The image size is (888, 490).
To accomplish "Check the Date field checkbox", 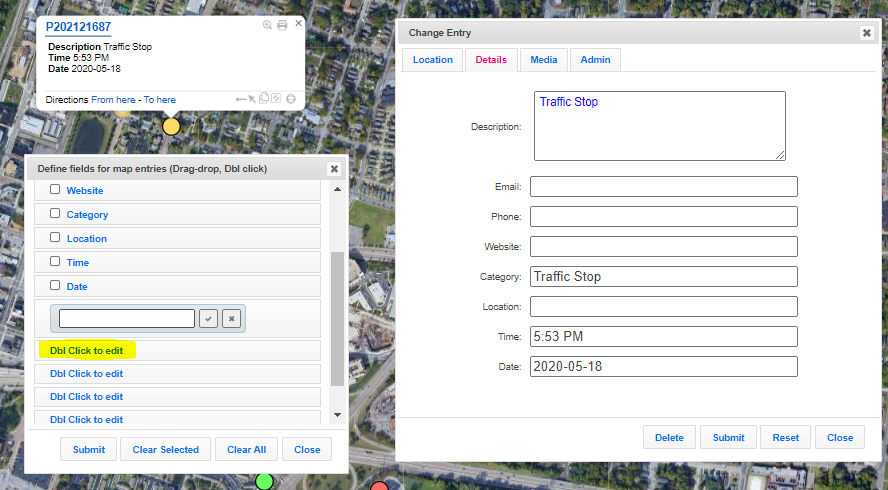I will [55, 286].
